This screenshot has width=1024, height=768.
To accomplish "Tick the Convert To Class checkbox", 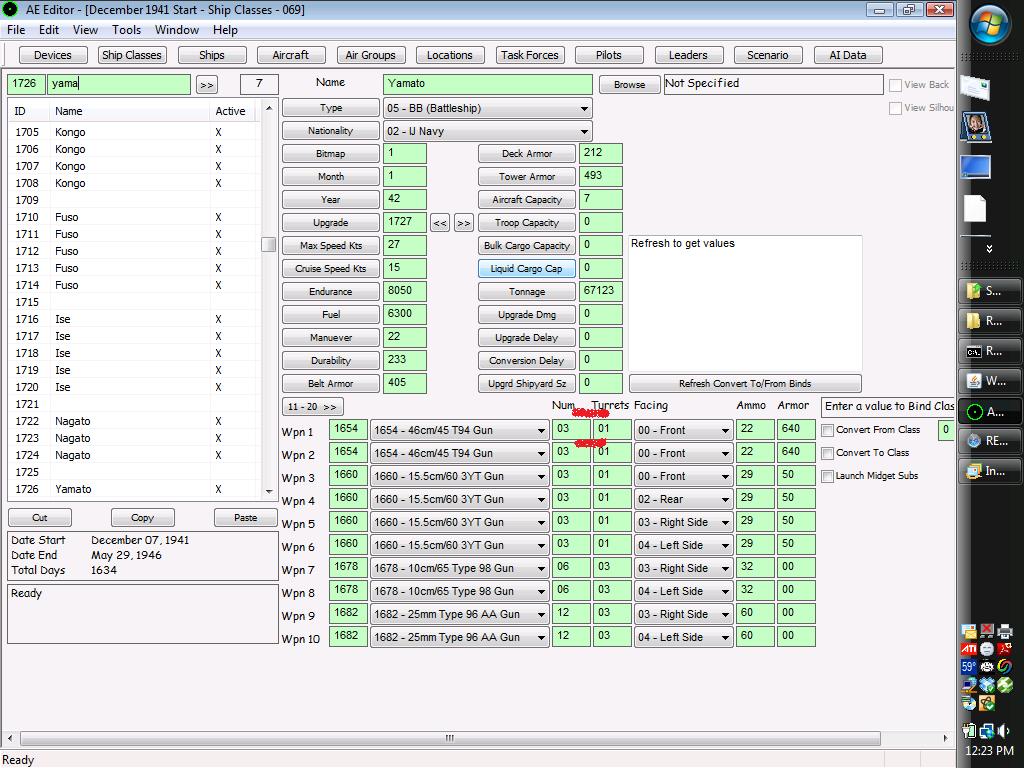I will [x=827, y=453].
